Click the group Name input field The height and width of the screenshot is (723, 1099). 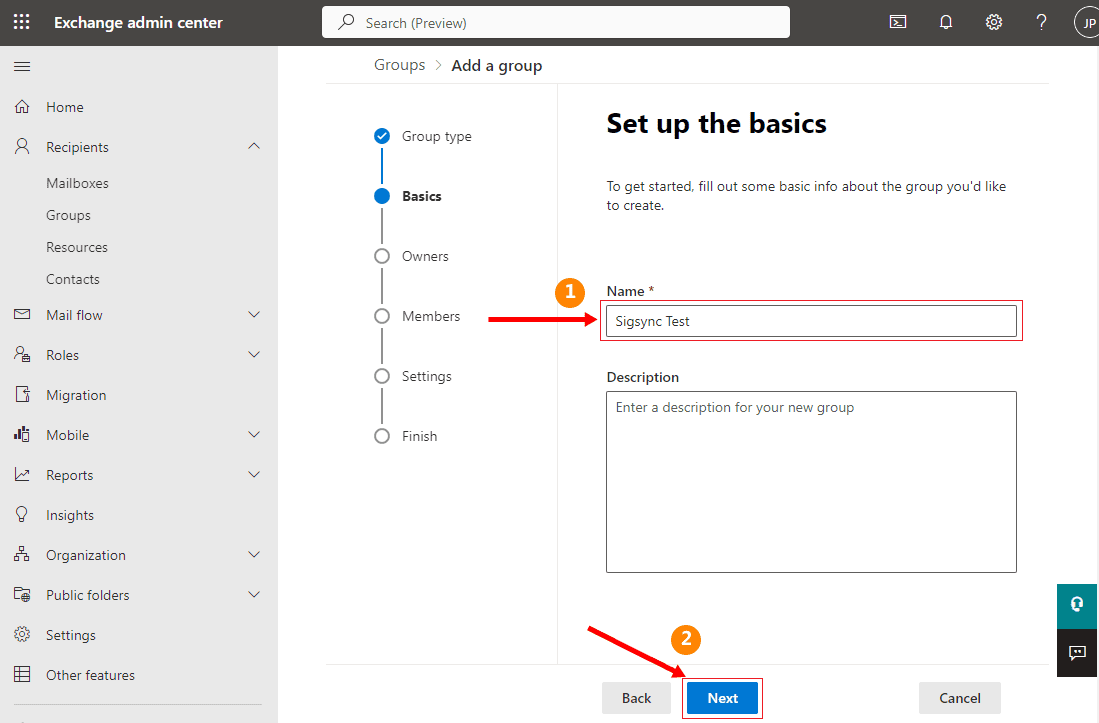click(810, 321)
